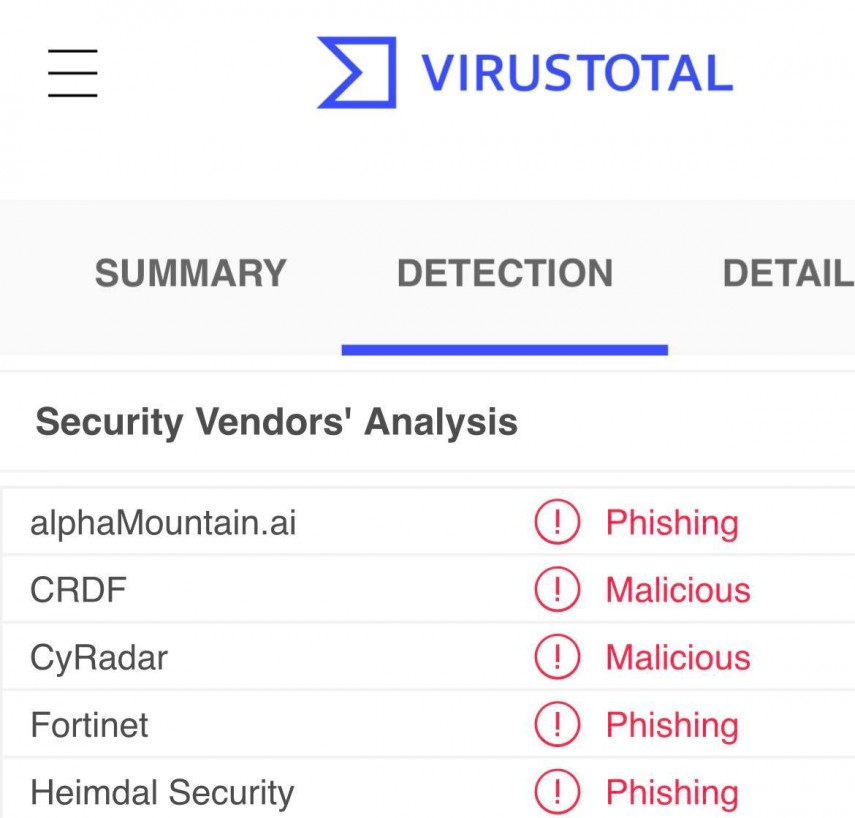Screen dimensions: 855x818
Task: Select the CyRadar vendor name
Action: [99, 658]
